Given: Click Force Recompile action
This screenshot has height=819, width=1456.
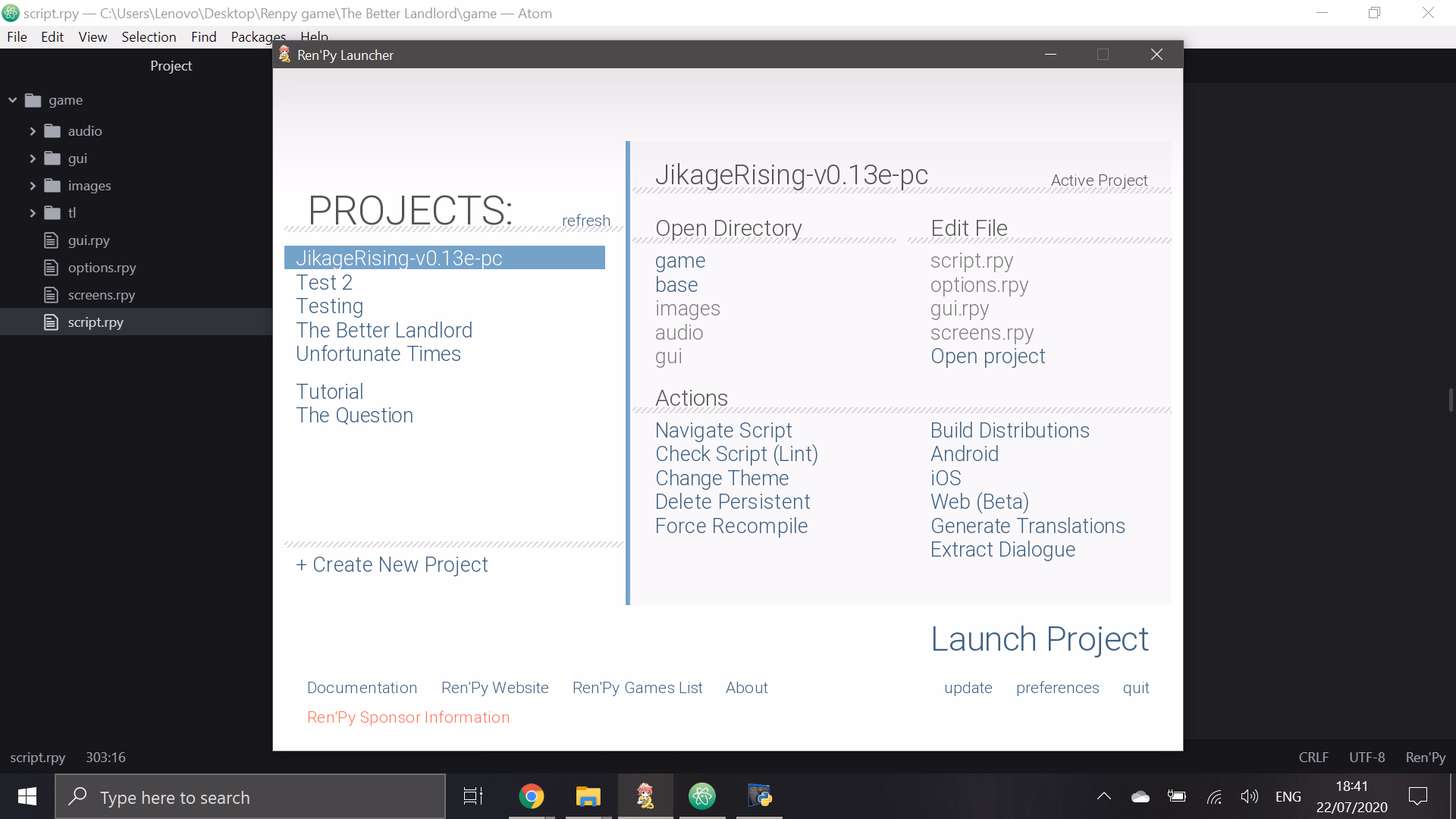Looking at the screenshot, I should [731, 526].
